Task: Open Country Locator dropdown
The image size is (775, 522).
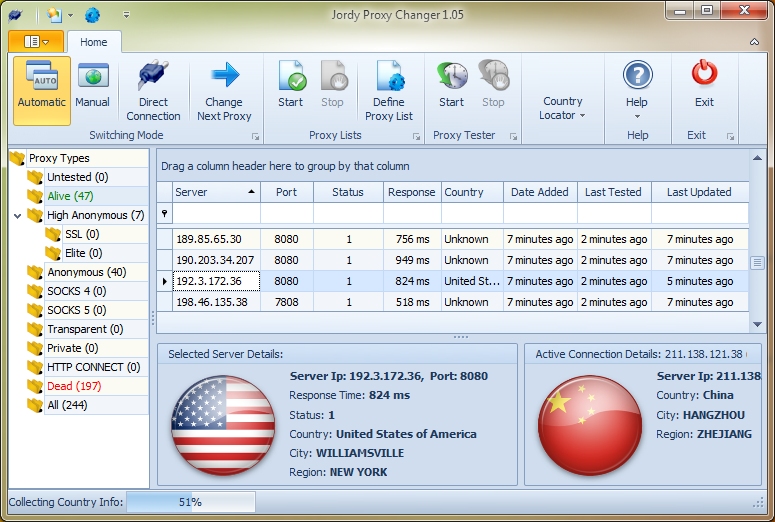Action: coord(563,108)
